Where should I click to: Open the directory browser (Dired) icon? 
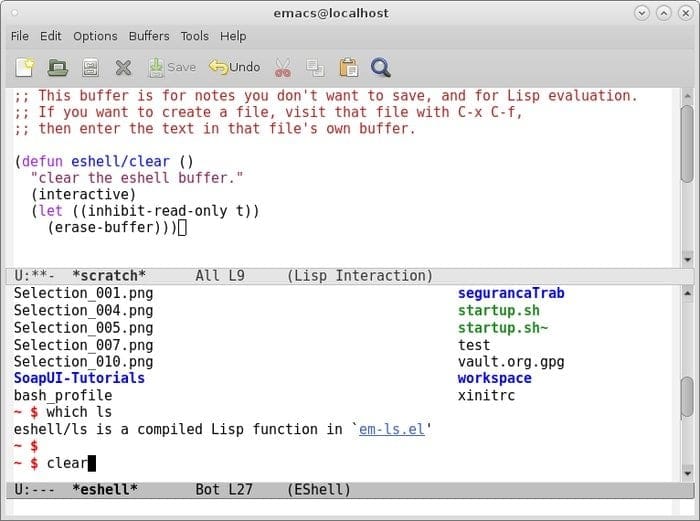(x=90, y=67)
